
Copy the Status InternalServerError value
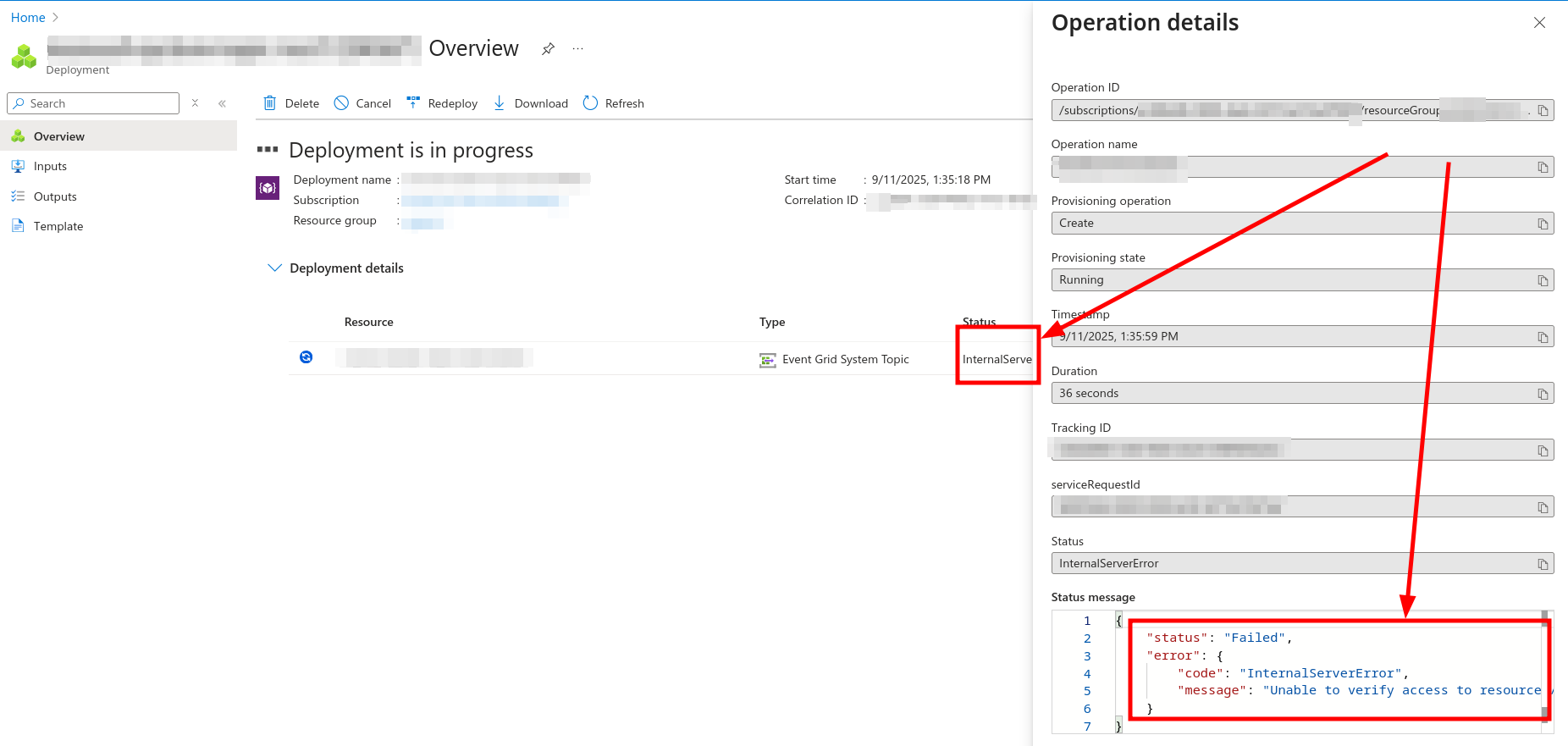1543,565
